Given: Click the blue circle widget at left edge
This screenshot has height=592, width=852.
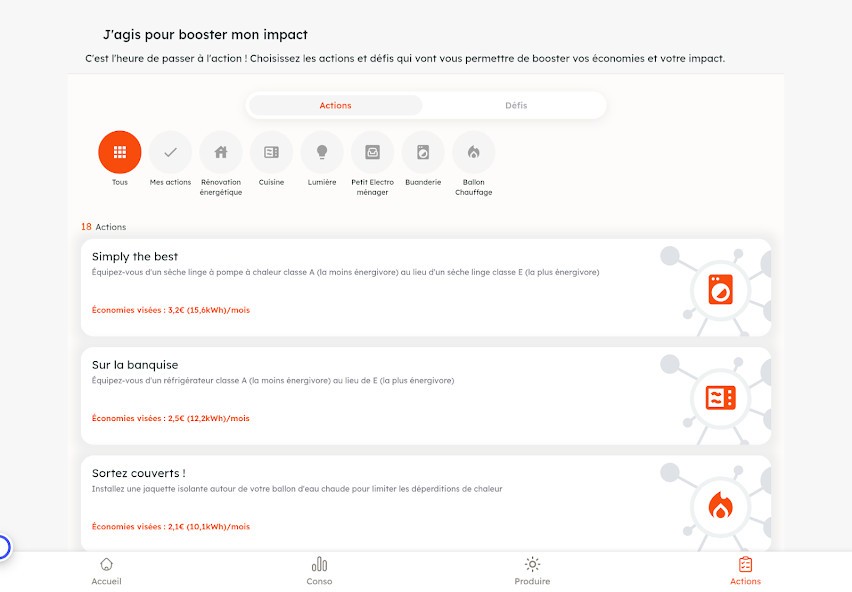Looking at the screenshot, I should [x=3, y=547].
